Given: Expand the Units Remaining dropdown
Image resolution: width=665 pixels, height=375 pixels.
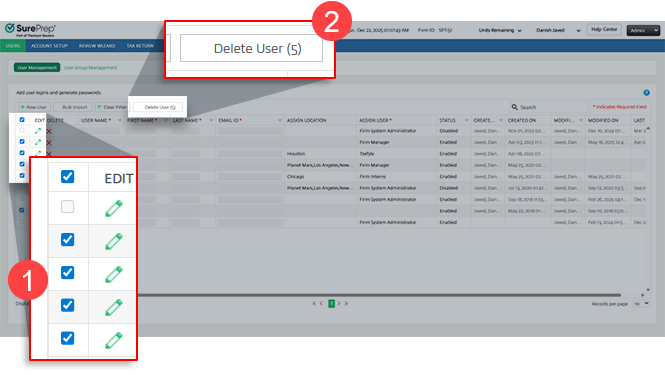Looking at the screenshot, I should (x=500, y=31).
